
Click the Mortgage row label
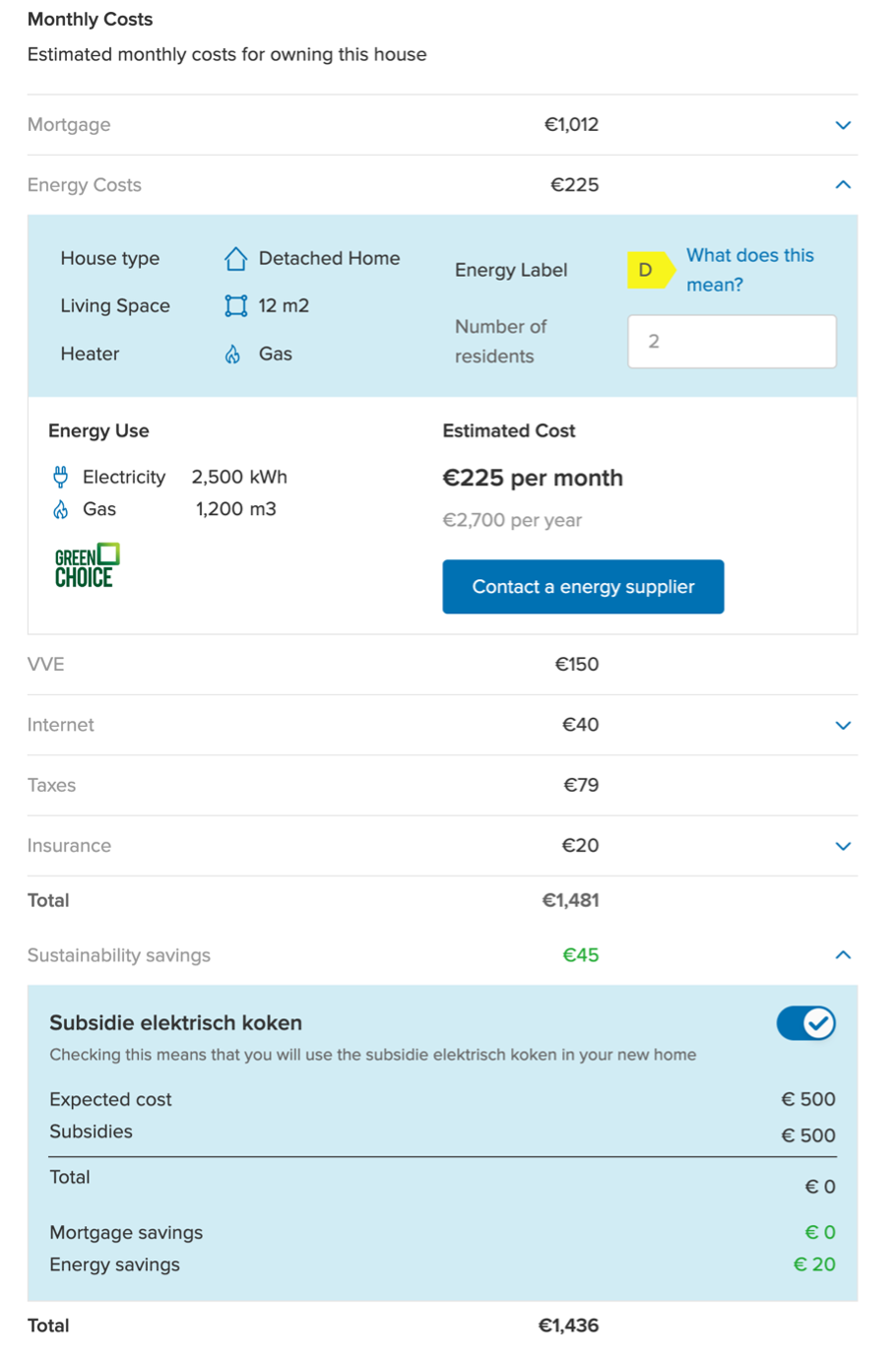[69, 125]
